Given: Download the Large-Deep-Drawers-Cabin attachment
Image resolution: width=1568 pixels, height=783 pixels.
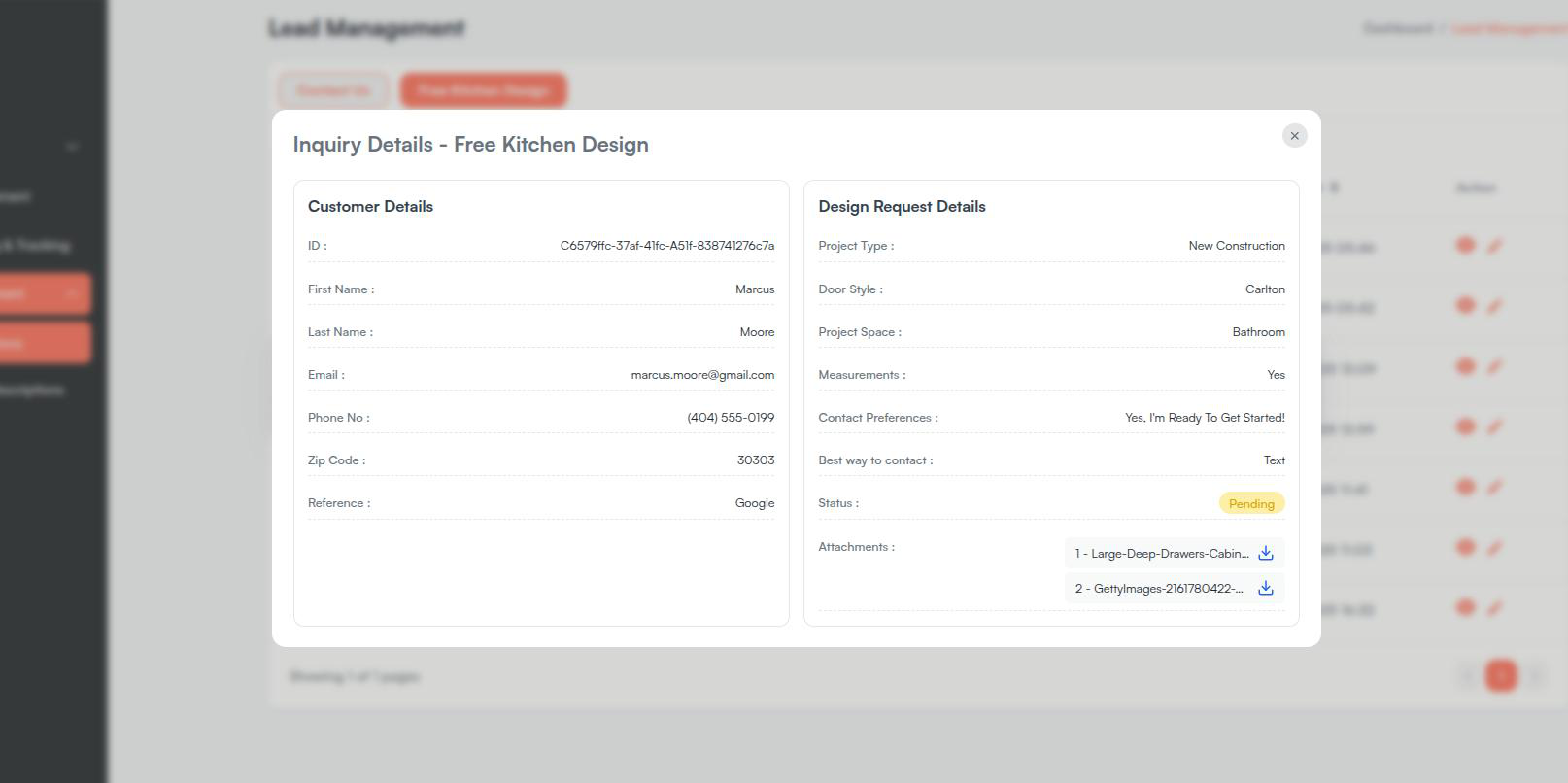Looking at the screenshot, I should (x=1266, y=553).
